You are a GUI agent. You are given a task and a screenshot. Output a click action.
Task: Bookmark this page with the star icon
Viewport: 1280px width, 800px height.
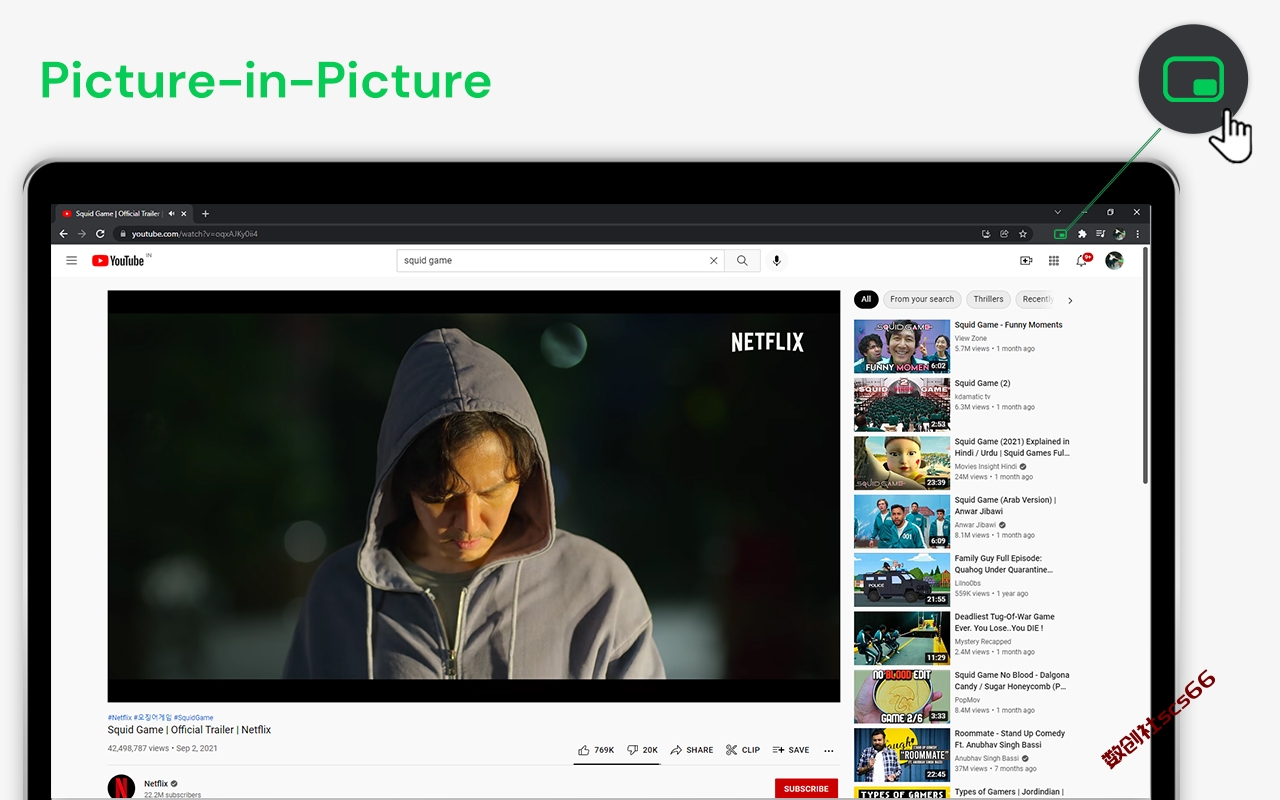pyautogui.click(x=1022, y=234)
